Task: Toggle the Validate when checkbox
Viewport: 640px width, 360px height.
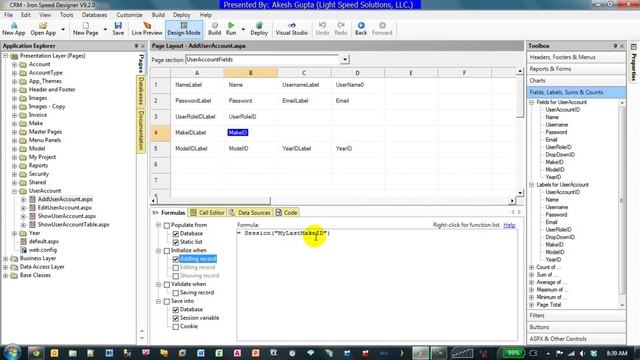Action: click(167, 284)
